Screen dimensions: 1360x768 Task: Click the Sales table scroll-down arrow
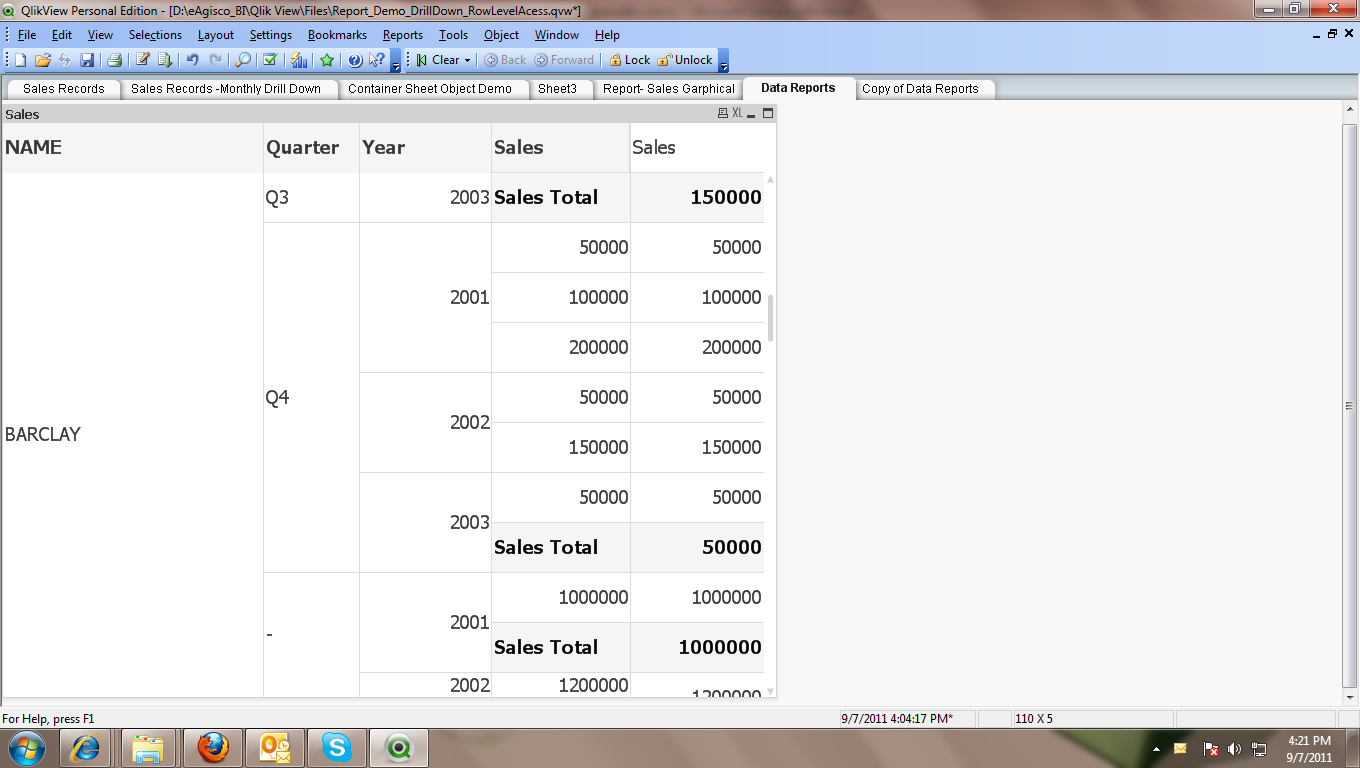(x=770, y=691)
